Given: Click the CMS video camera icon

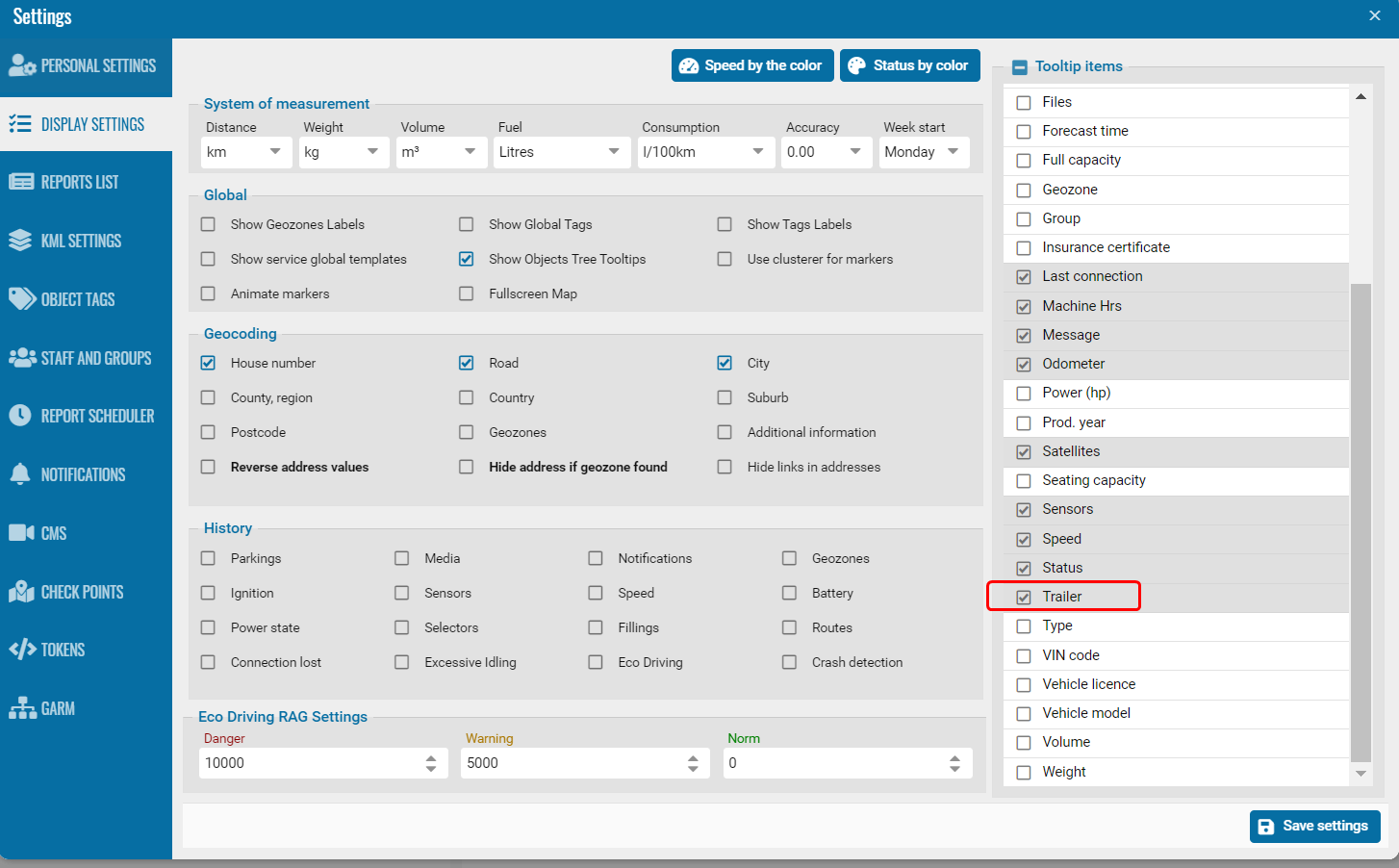Looking at the screenshot, I should (20, 533).
